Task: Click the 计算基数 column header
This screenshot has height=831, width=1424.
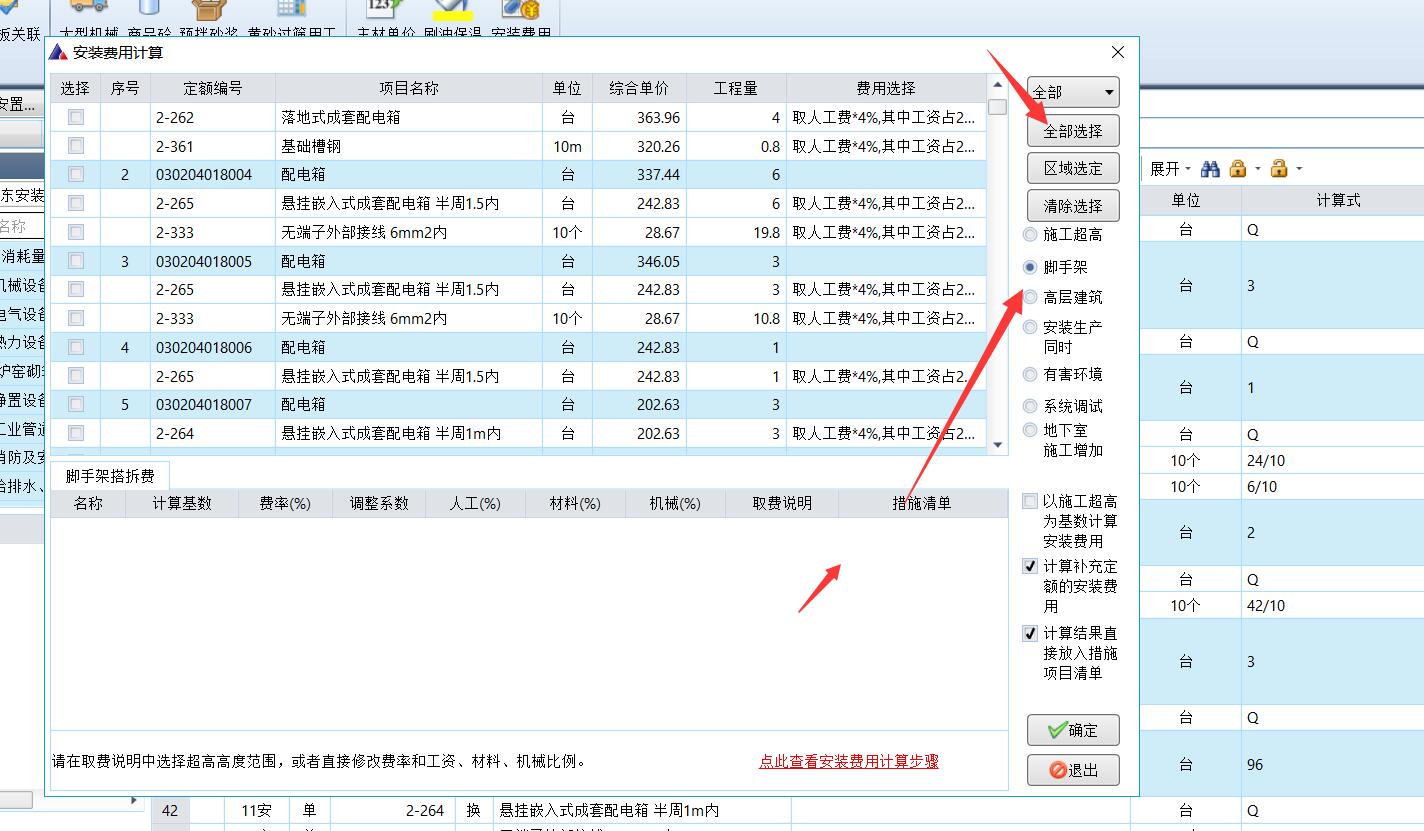Action: [182, 503]
